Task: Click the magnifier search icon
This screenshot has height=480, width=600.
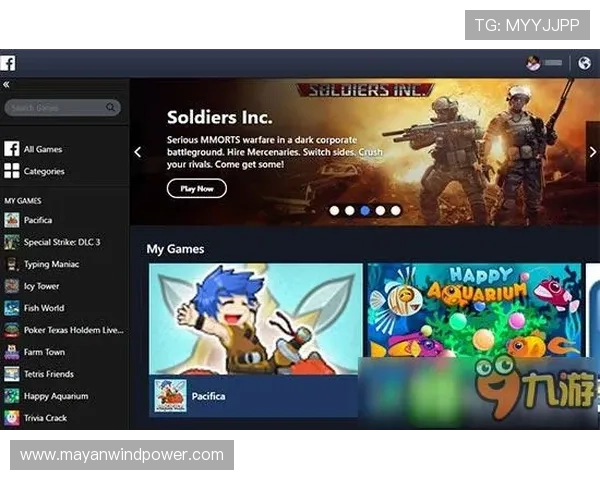Action: pyautogui.click(x=111, y=107)
